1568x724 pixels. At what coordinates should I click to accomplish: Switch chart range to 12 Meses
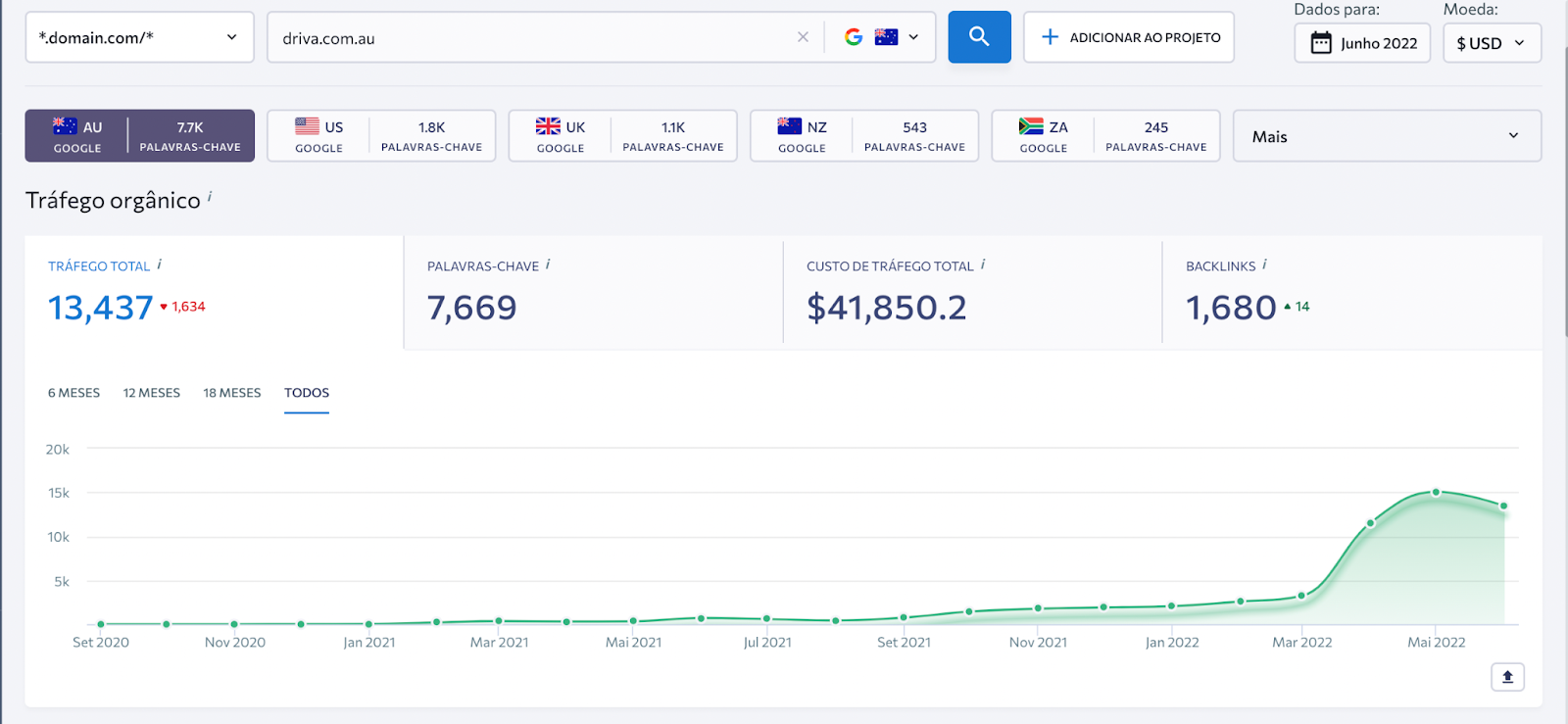(x=152, y=393)
